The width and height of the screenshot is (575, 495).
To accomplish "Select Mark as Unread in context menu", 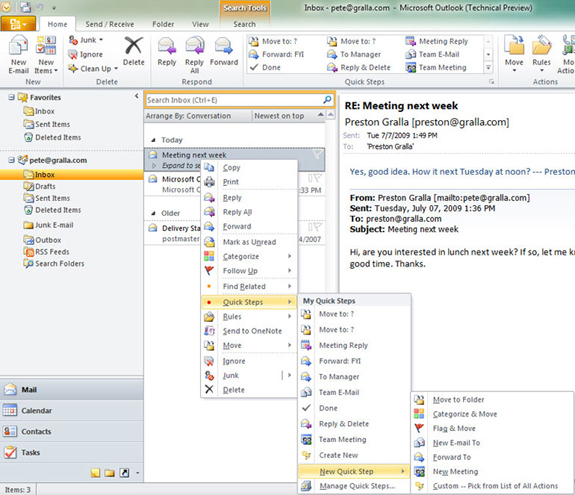I will 249,242.
